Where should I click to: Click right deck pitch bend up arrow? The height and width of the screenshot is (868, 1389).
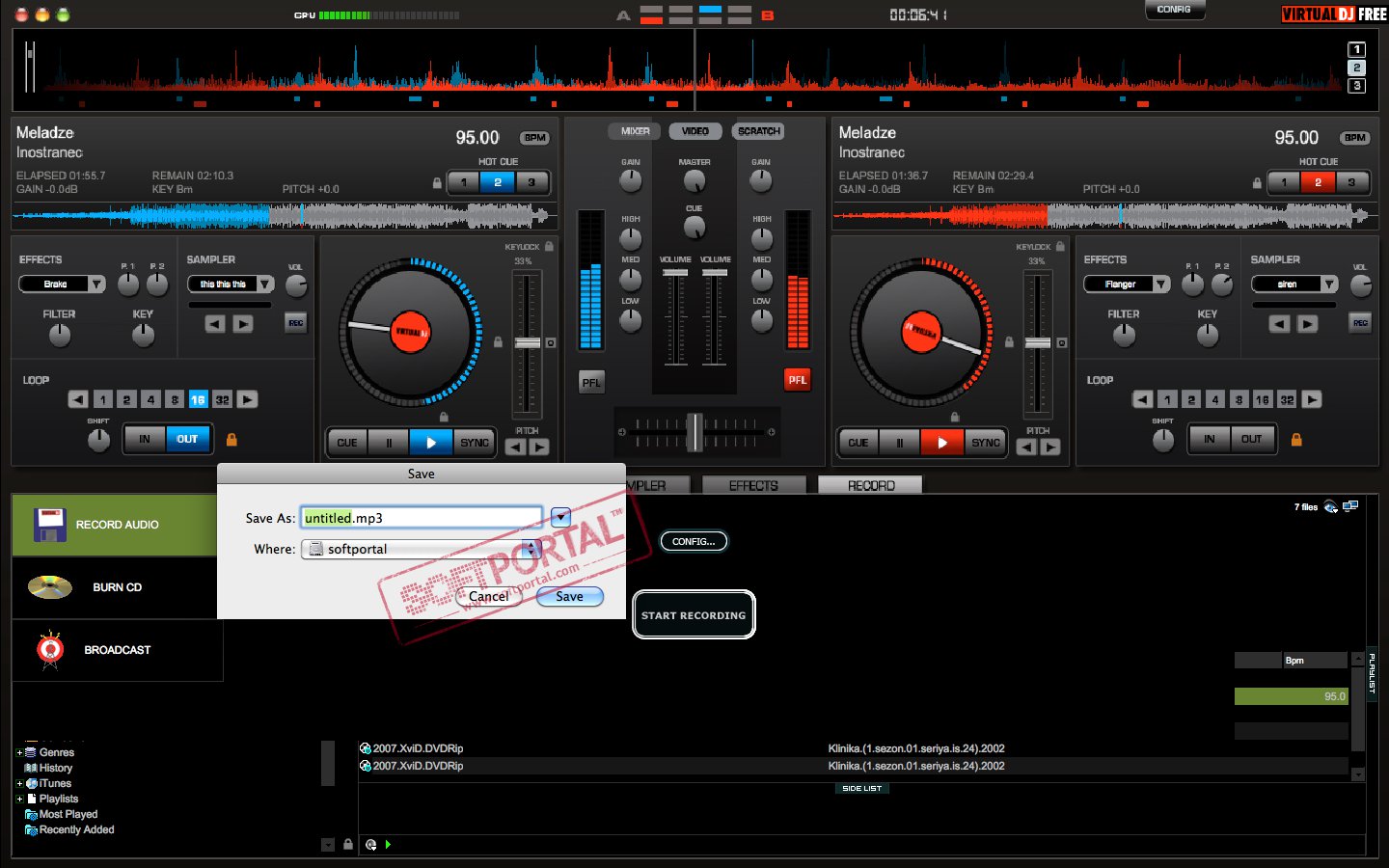tap(1050, 447)
